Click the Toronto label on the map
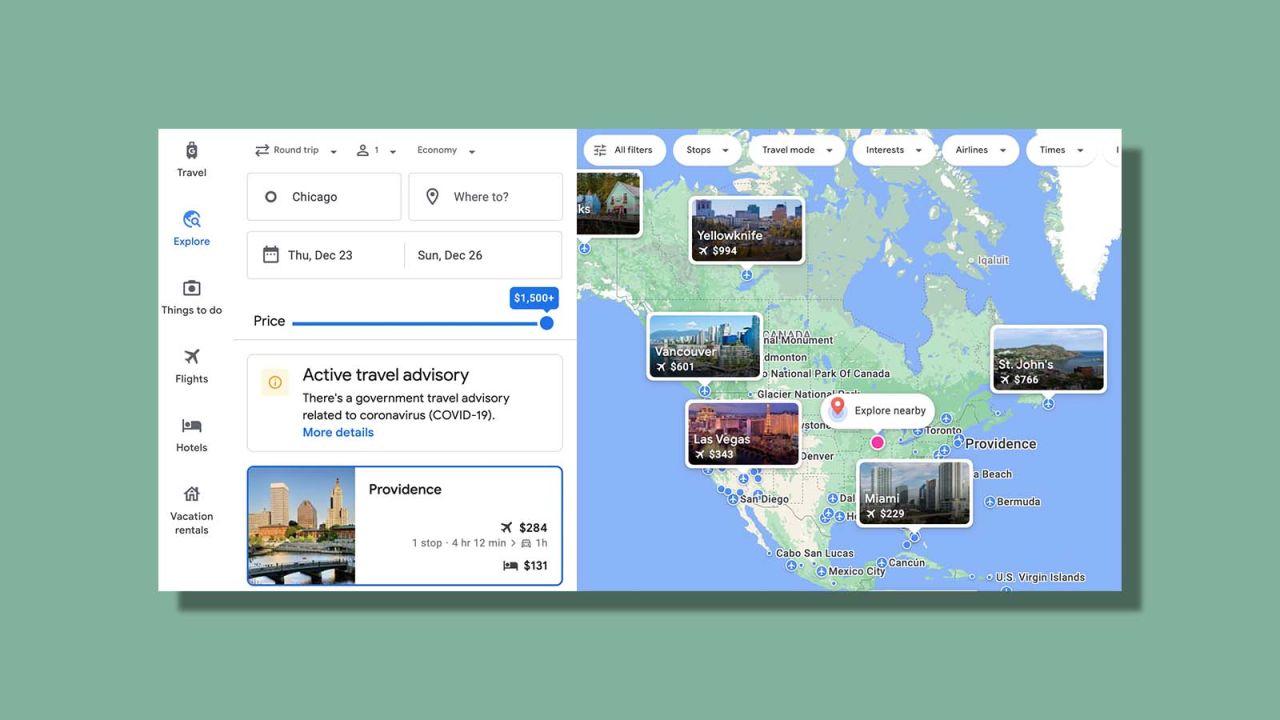 pyautogui.click(x=943, y=430)
